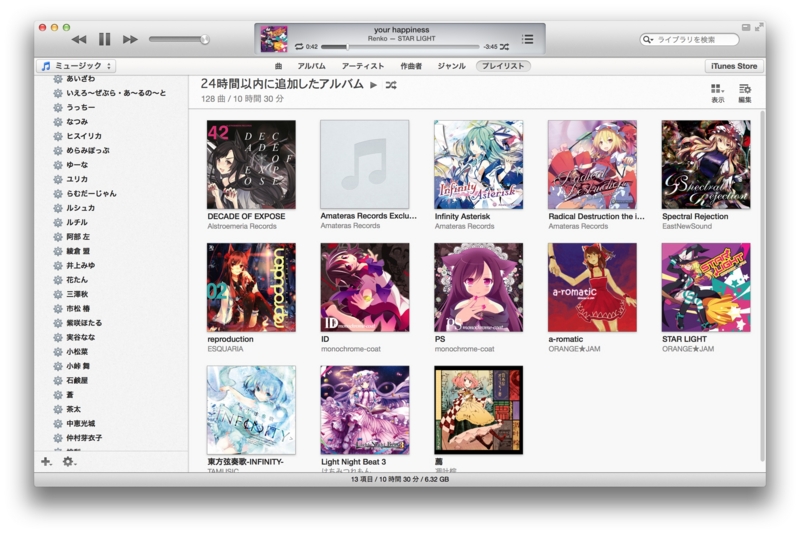Search the library field
800x534 pixels.
689,39
